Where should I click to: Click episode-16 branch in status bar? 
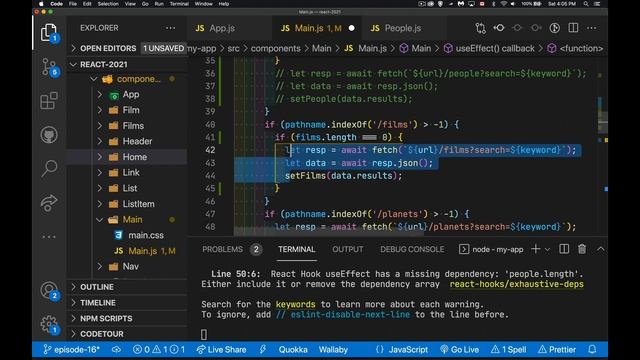(x=71, y=349)
